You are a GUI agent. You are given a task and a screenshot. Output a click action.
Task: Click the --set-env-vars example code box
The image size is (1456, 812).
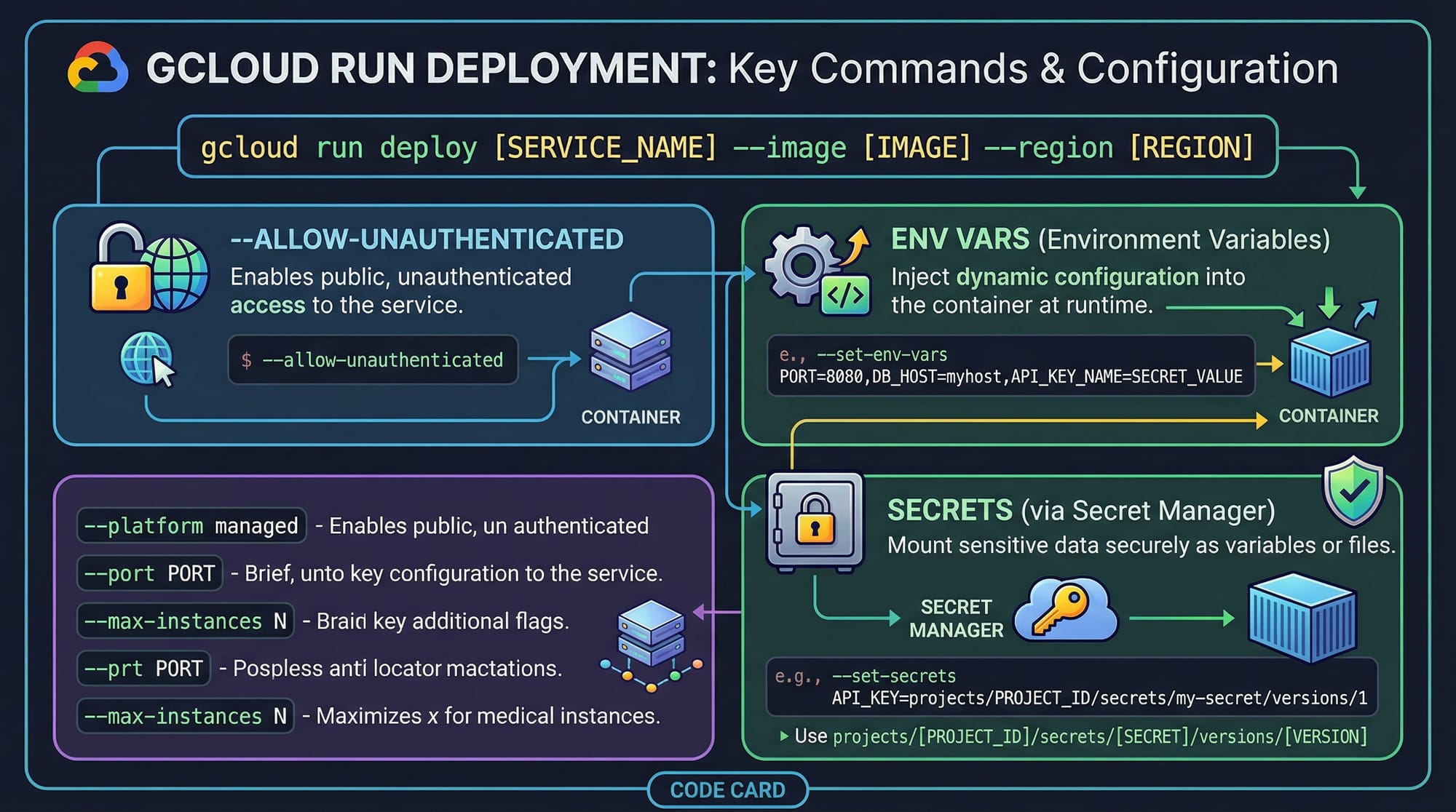click(1010, 366)
